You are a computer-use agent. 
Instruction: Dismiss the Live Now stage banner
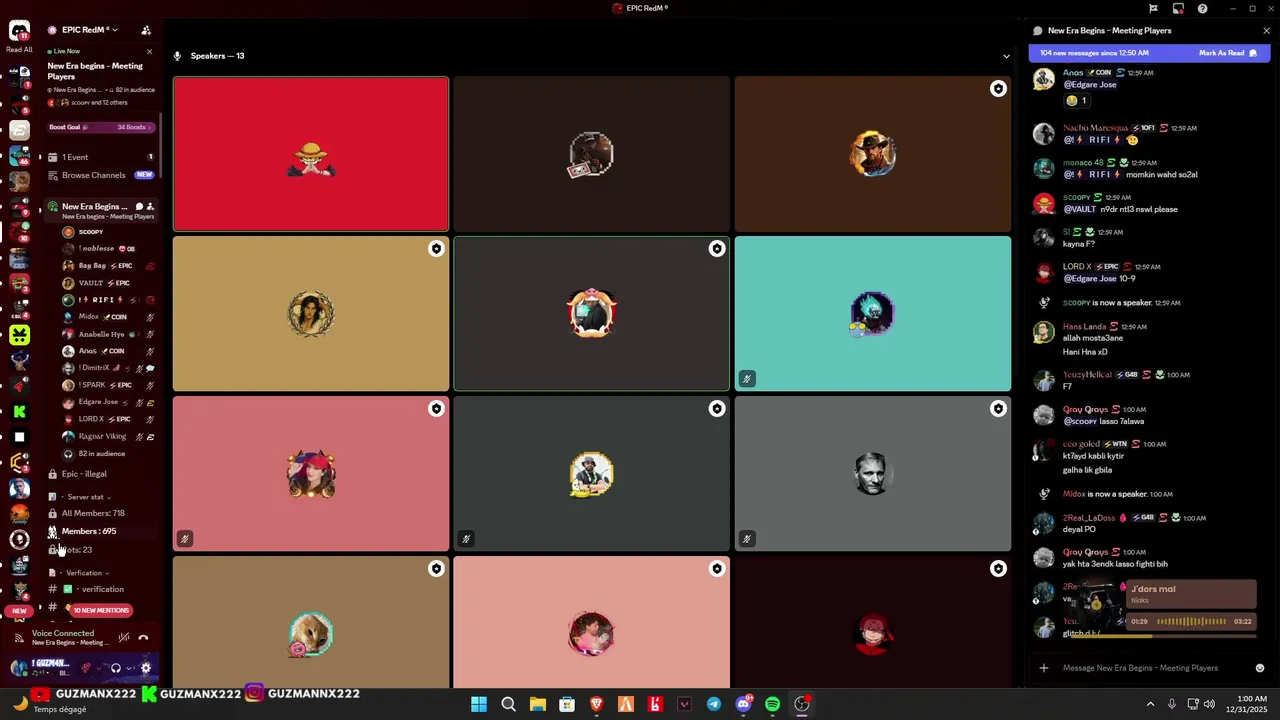(149, 51)
